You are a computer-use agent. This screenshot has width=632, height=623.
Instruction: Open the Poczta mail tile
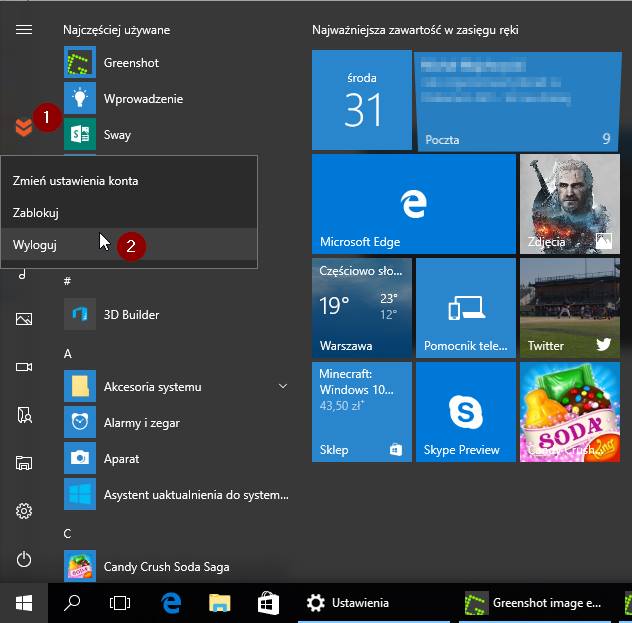point(518,102)
